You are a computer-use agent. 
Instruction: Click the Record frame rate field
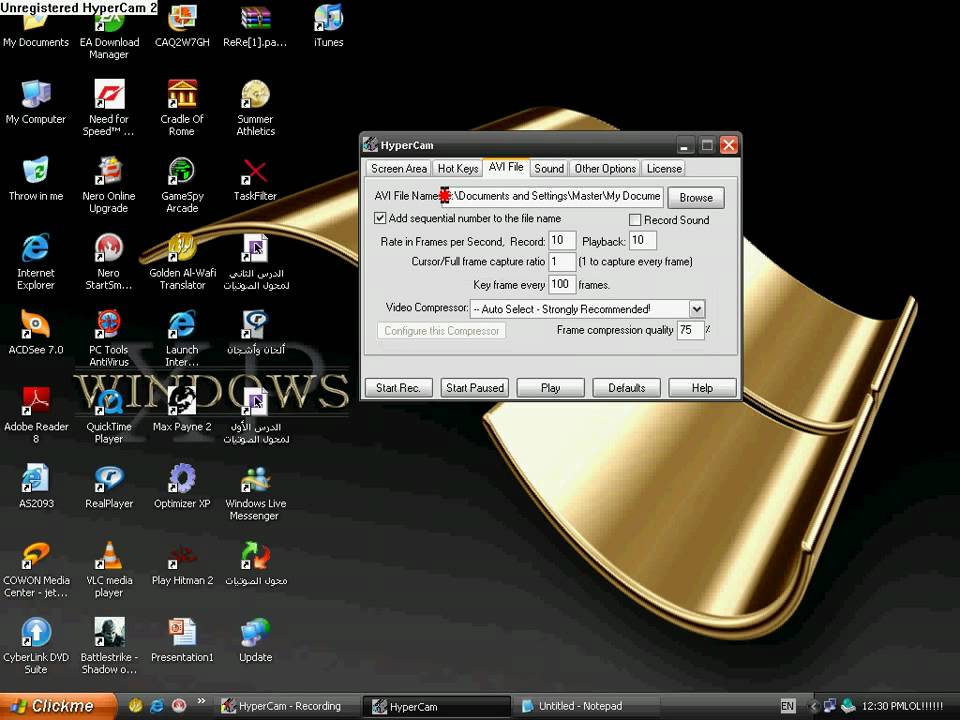561,241
